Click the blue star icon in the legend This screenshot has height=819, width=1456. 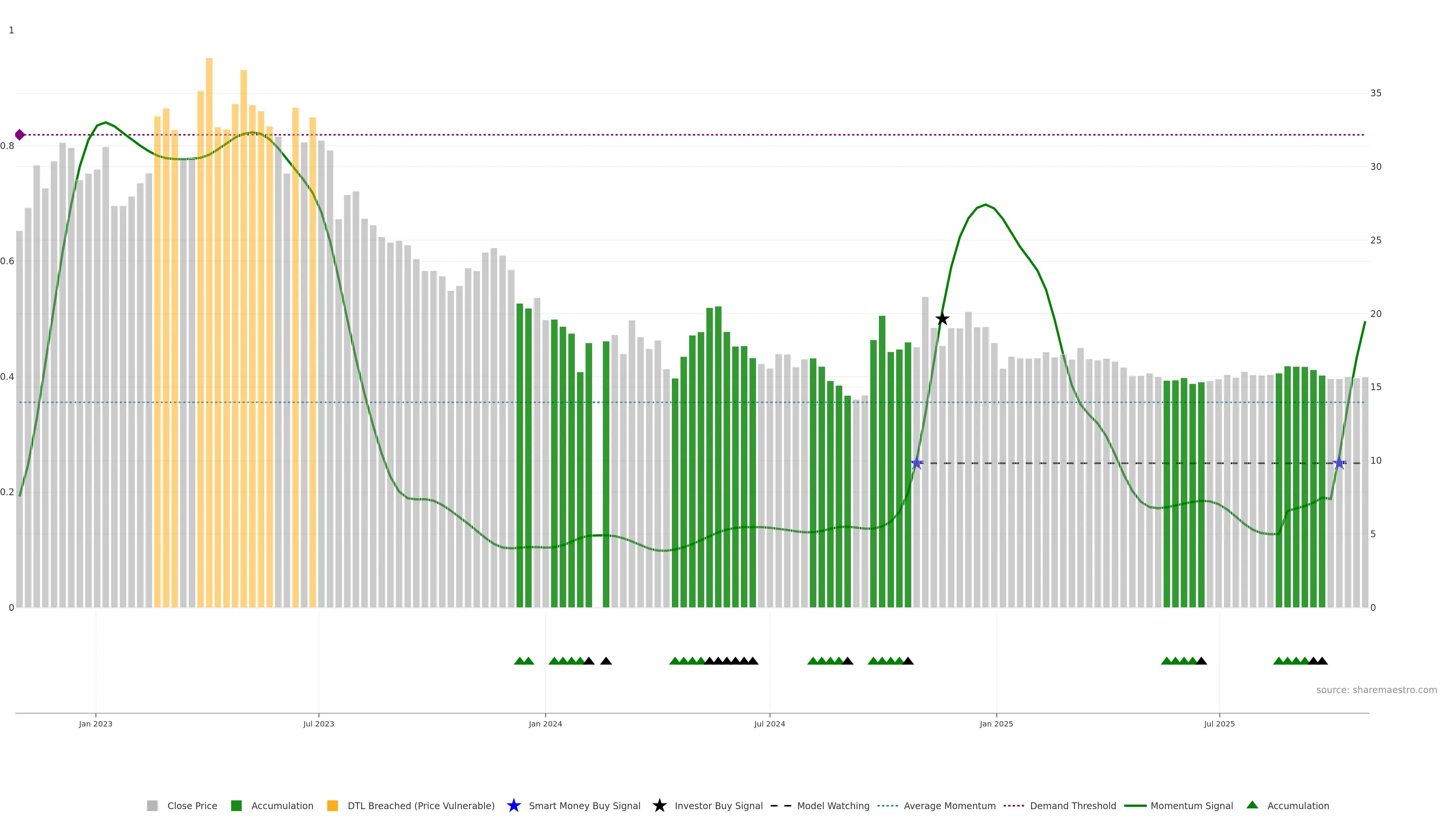513,806
